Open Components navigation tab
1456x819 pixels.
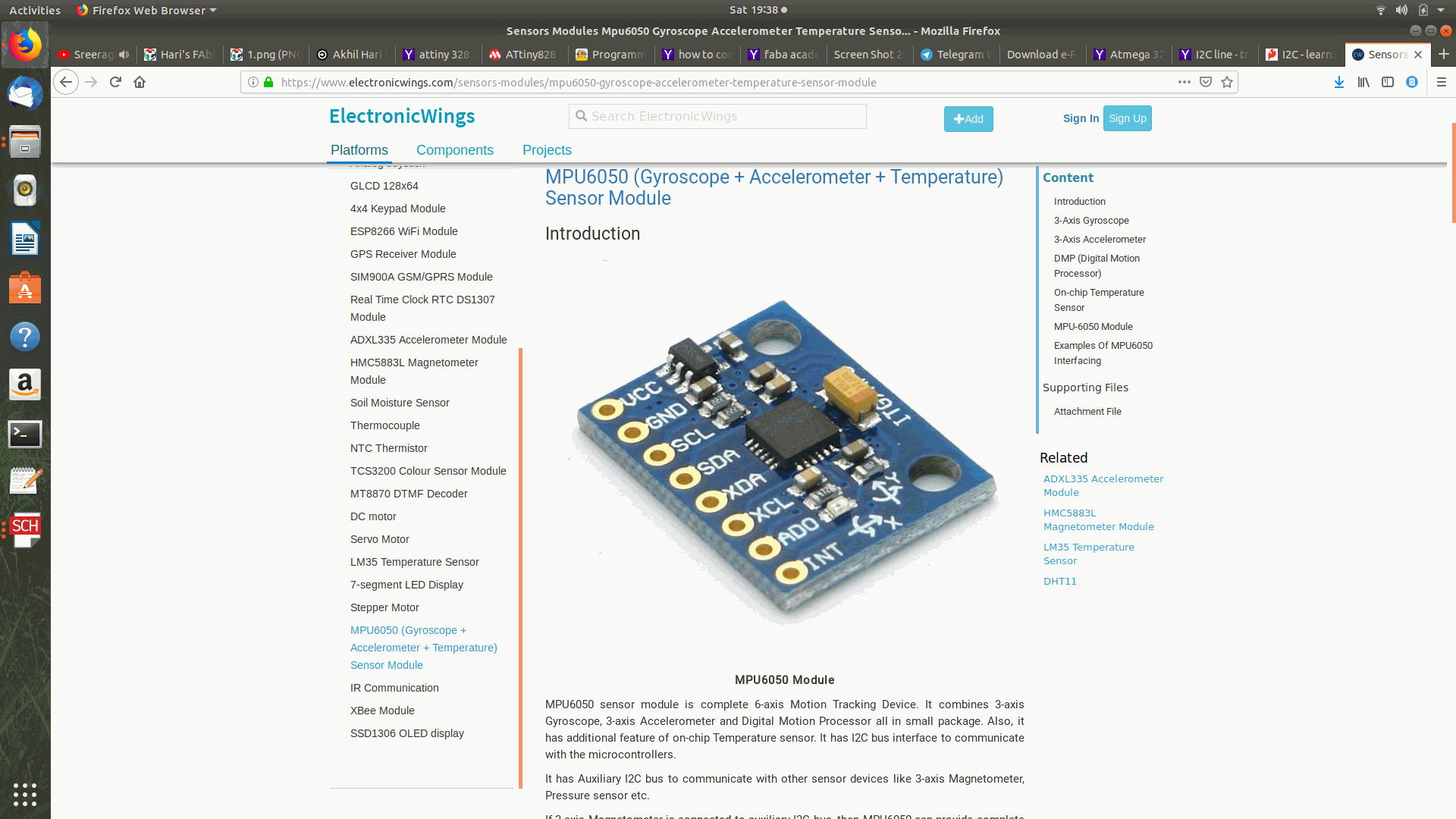pyautogui.click(x=454, y=150)
